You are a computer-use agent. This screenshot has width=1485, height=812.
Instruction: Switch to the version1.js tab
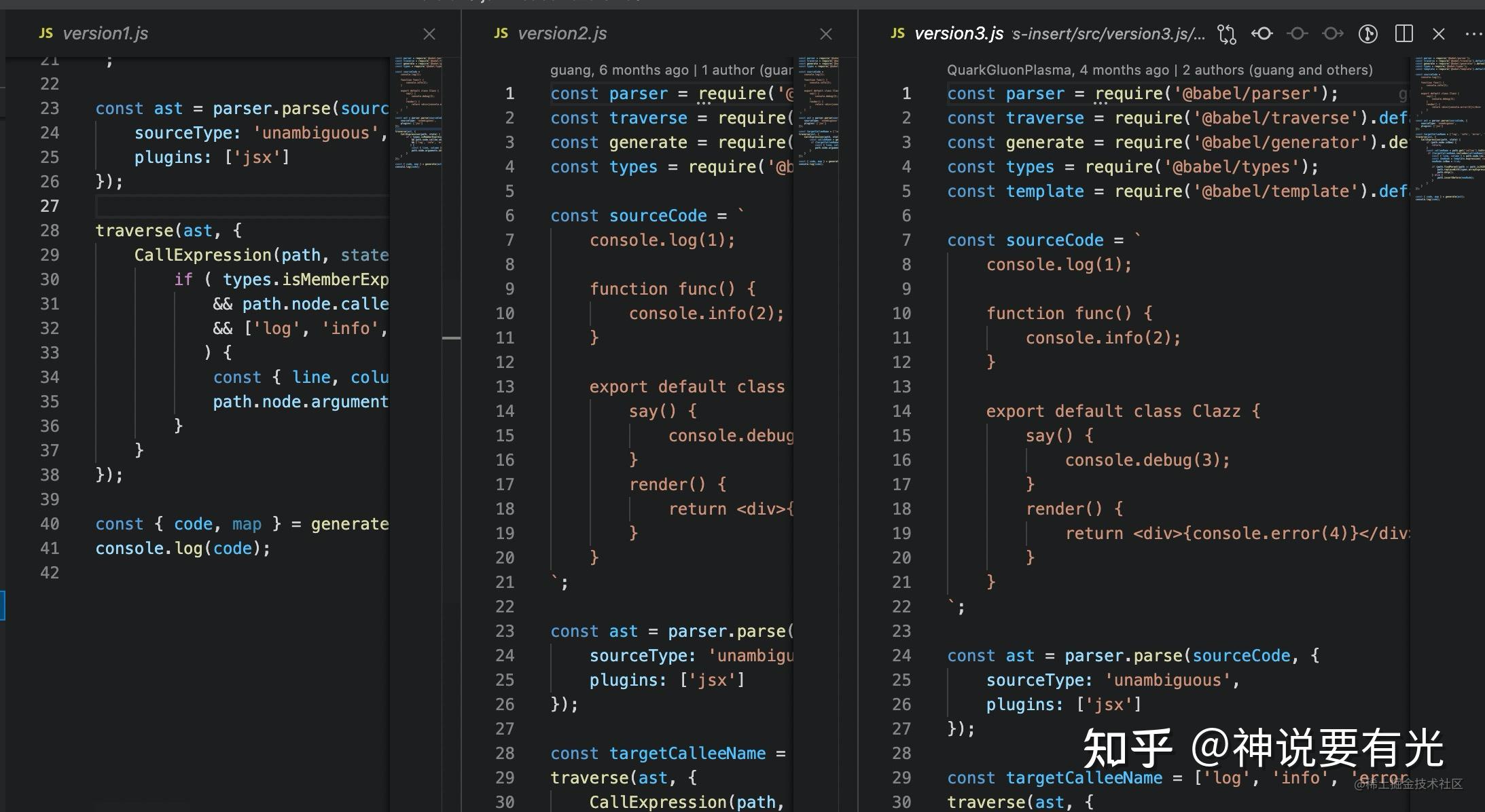click(x=105, y=33)
